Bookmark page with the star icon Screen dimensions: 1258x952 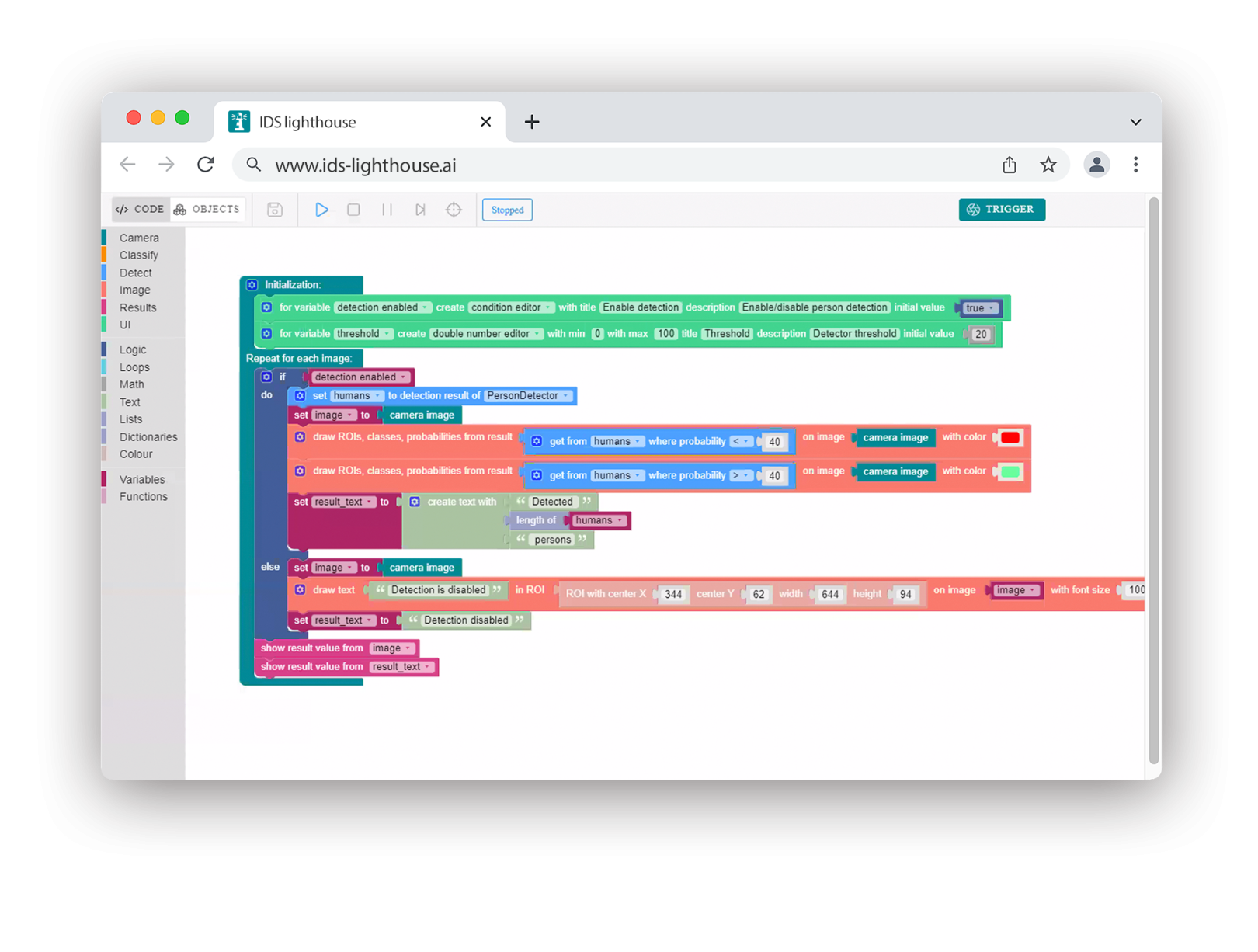(1048, 165)
